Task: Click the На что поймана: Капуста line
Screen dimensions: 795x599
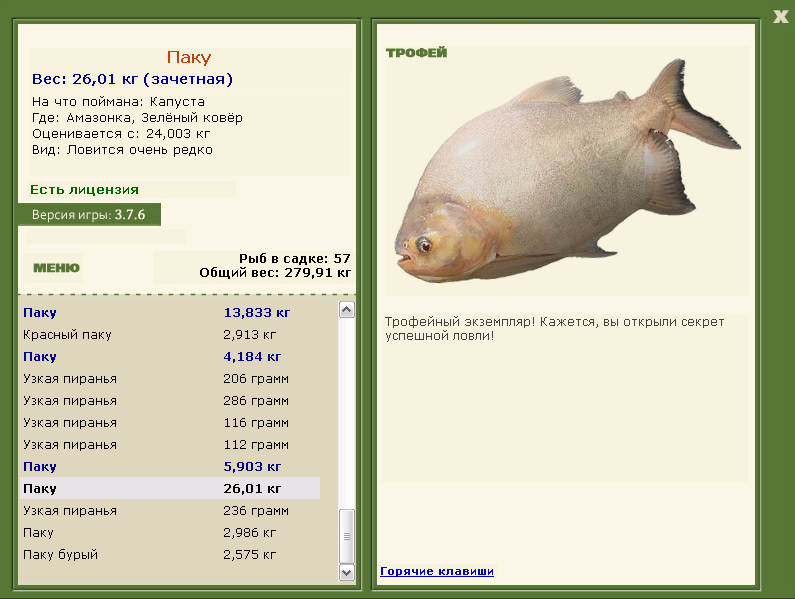Action: click(118, 102)
